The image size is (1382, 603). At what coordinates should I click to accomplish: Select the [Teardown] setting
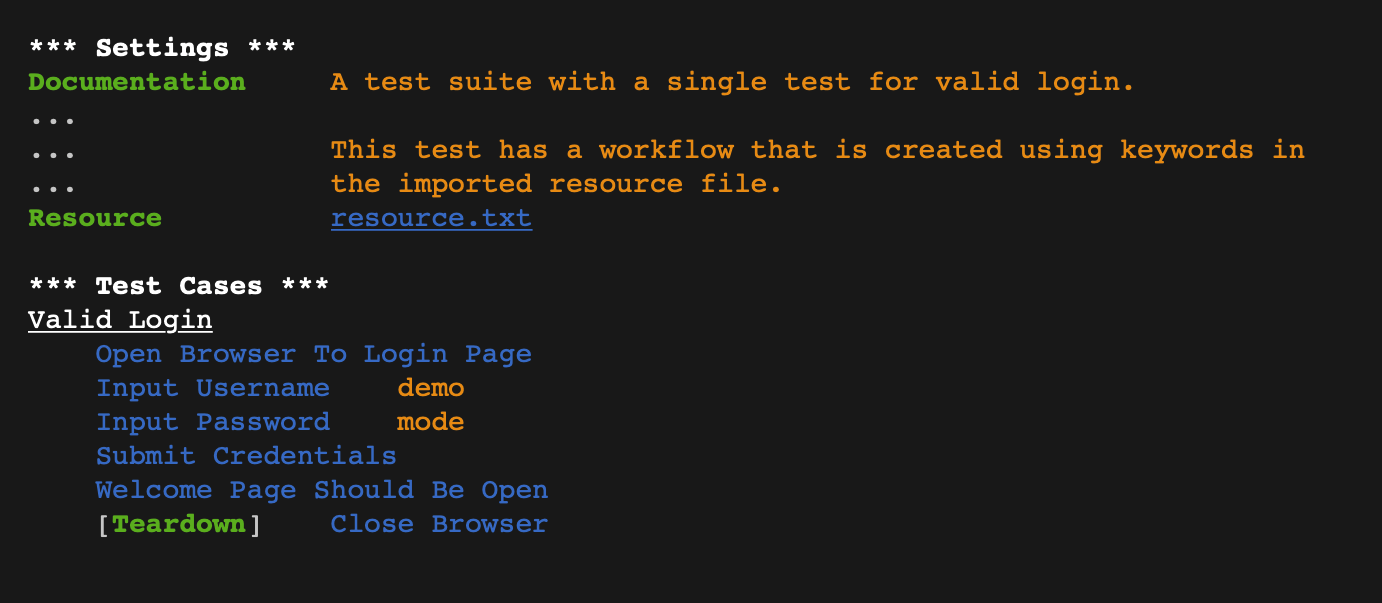pos(179,524)
